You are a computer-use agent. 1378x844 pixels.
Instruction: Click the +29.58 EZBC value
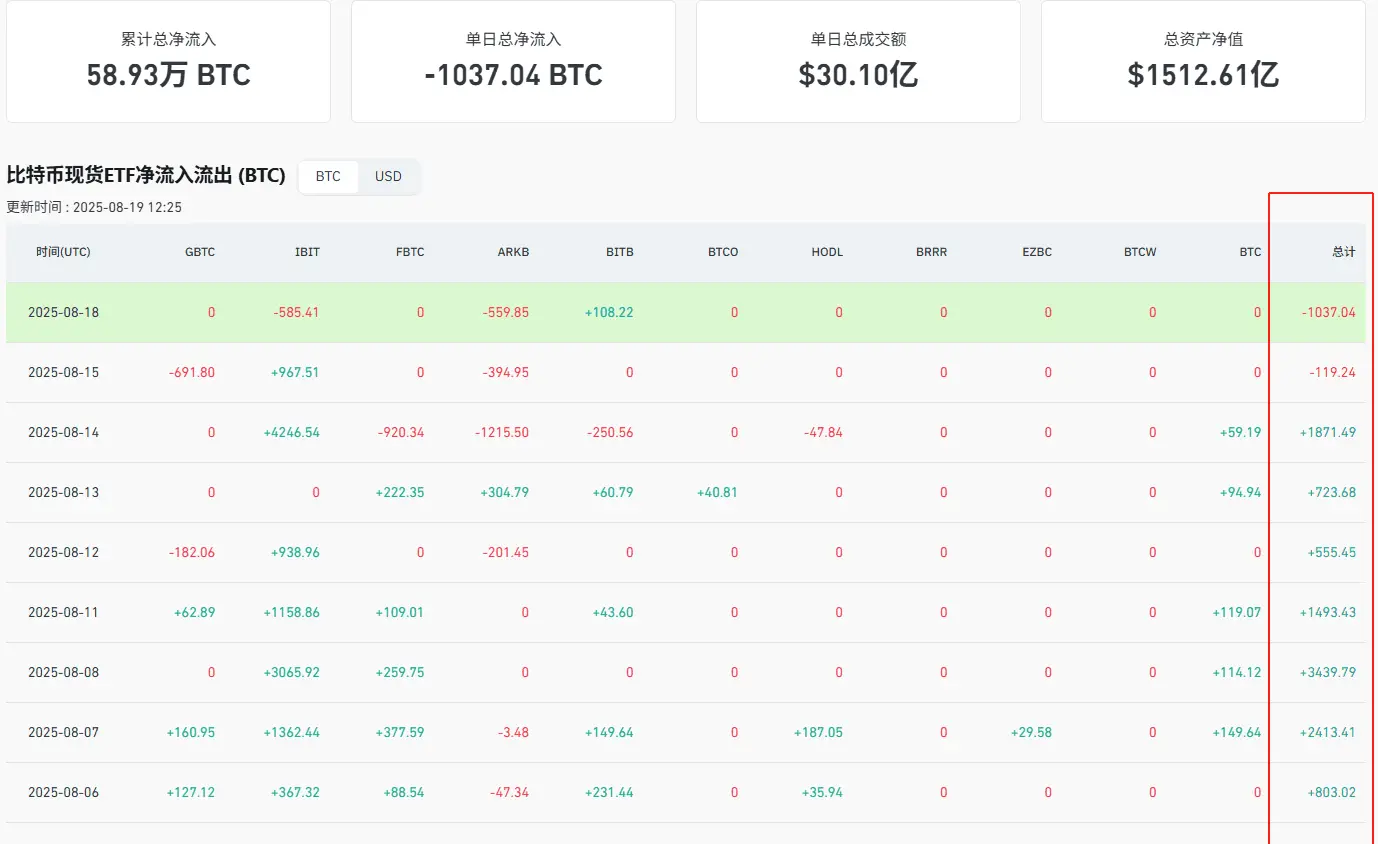coord(1031,732)
